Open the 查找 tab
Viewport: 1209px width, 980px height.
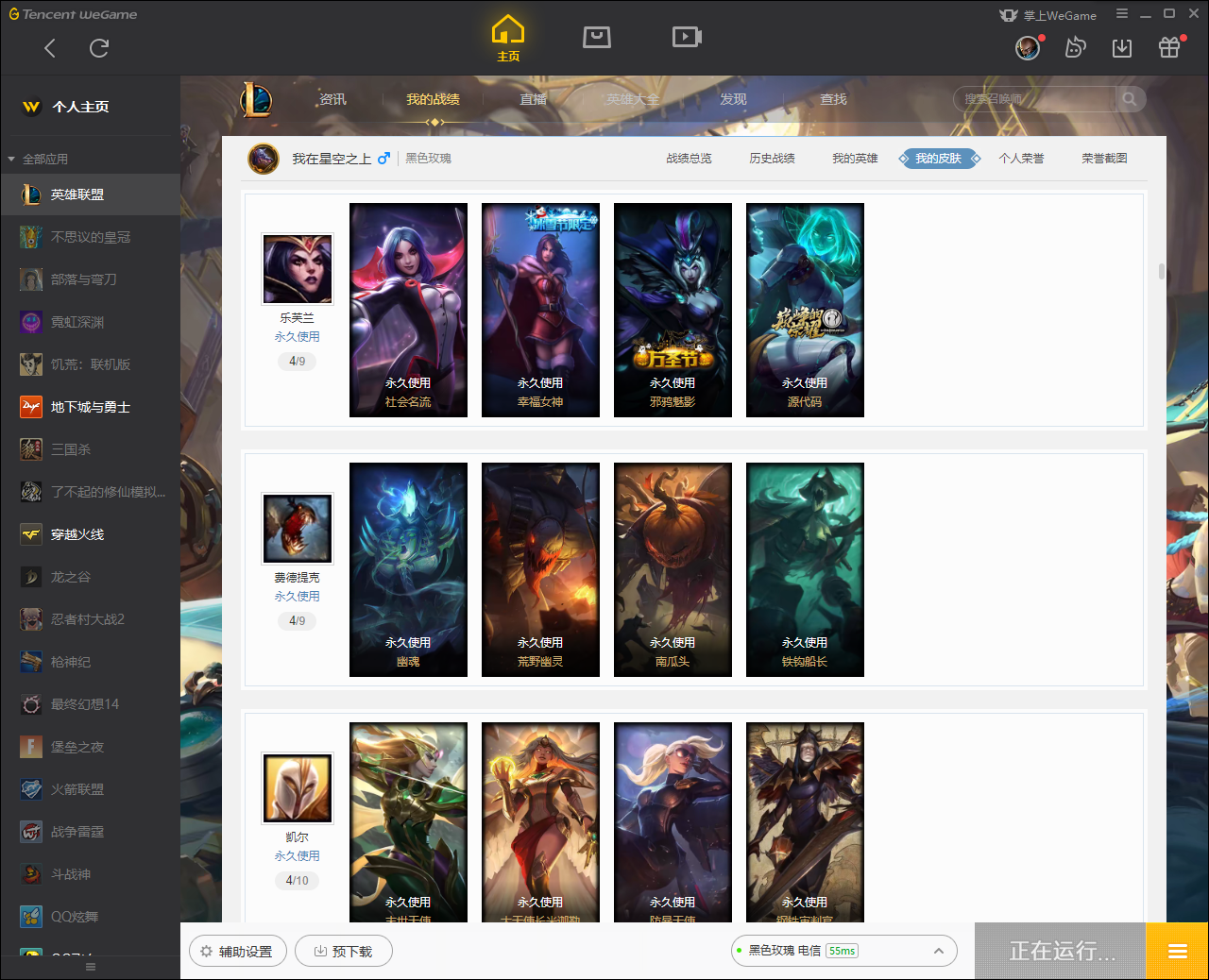(833, 99)
